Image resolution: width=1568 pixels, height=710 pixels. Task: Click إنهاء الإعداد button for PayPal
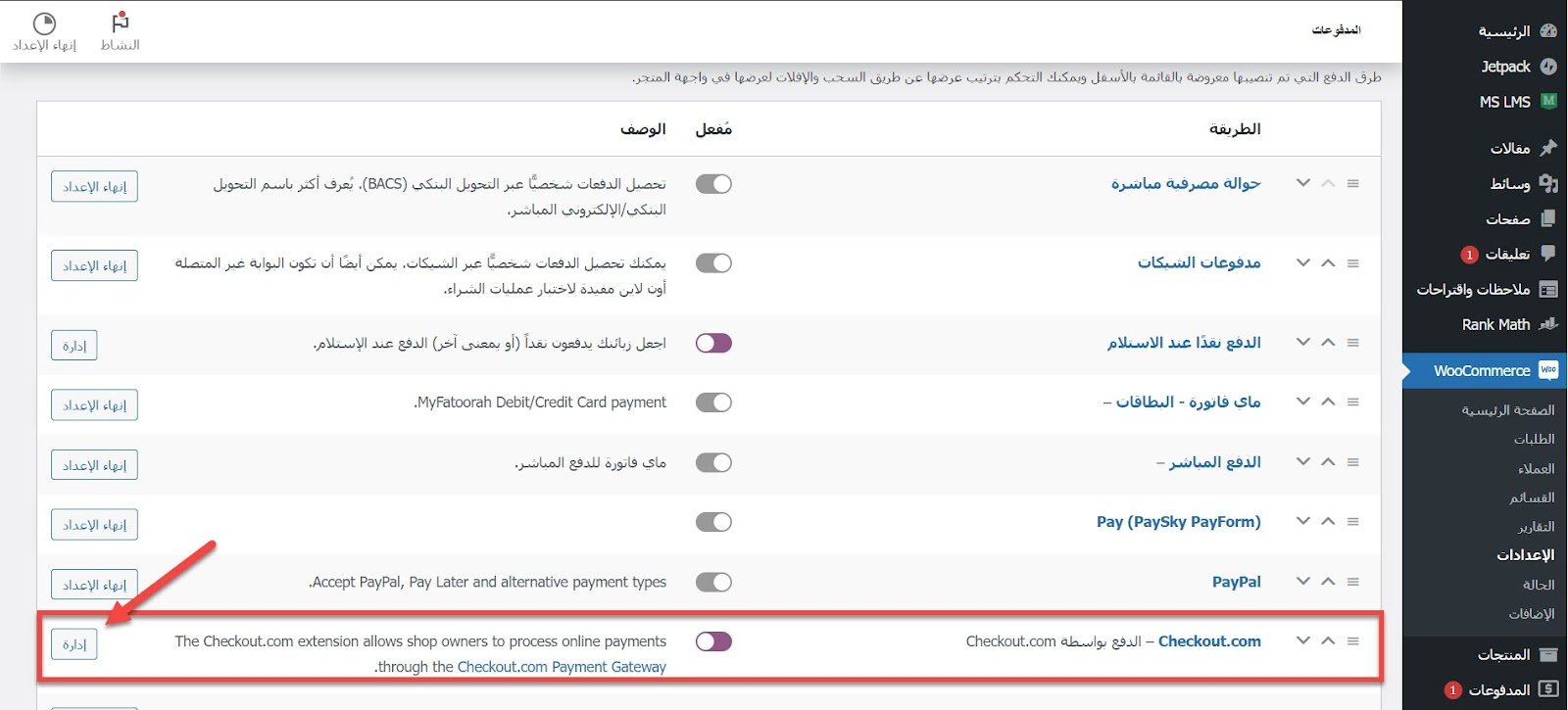click(94, 585)
